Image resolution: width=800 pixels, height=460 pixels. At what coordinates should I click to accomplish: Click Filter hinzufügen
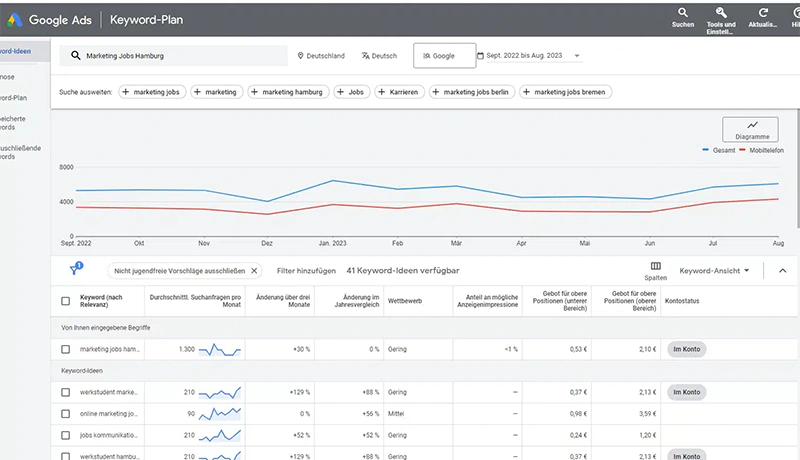click(x=306, y=271)
